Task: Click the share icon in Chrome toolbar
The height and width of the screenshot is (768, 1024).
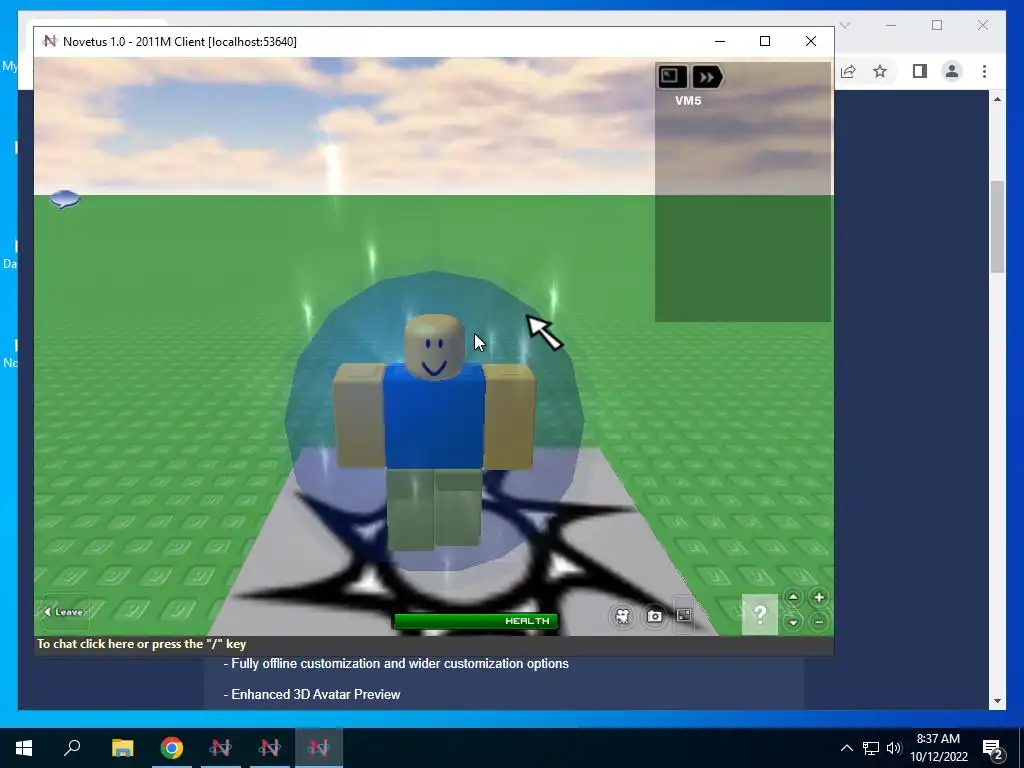Action: (848, 71)
